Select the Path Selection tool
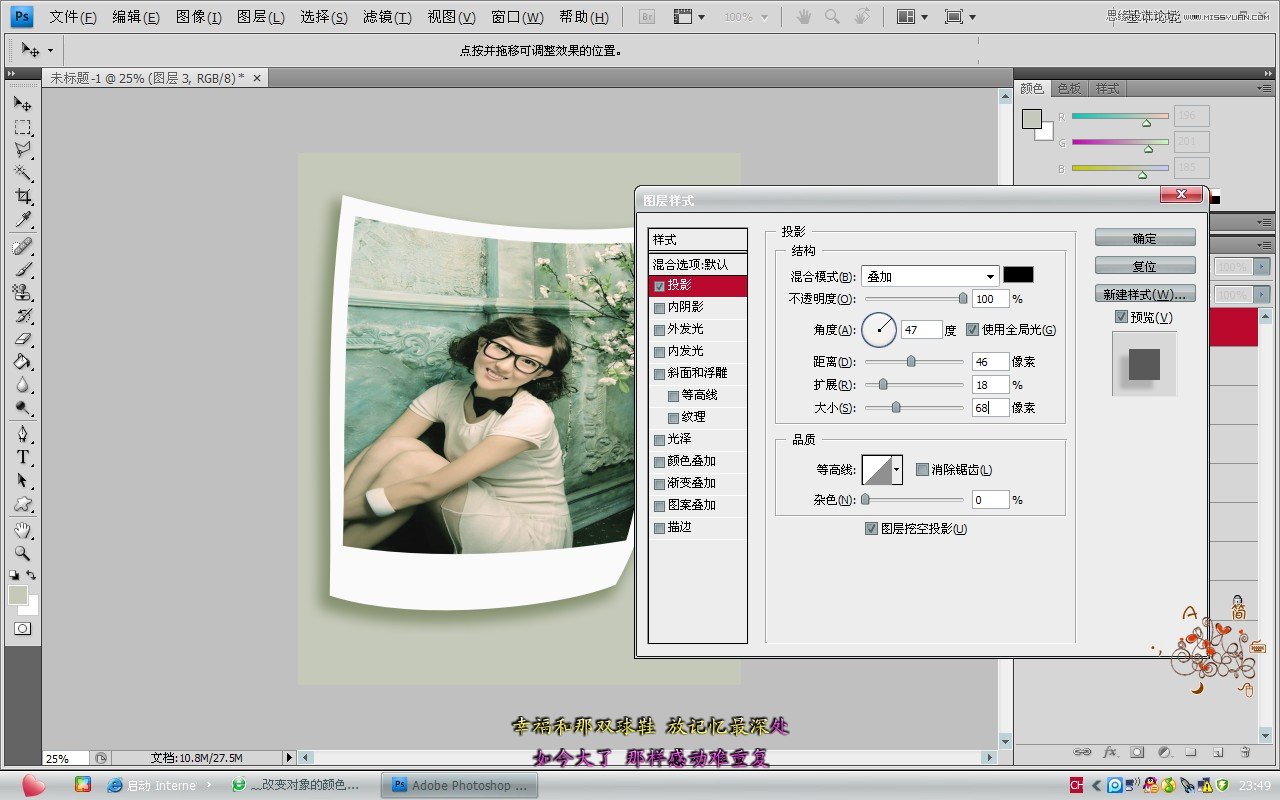Screen dimensions: 1280x800 [x=22, y=480]
